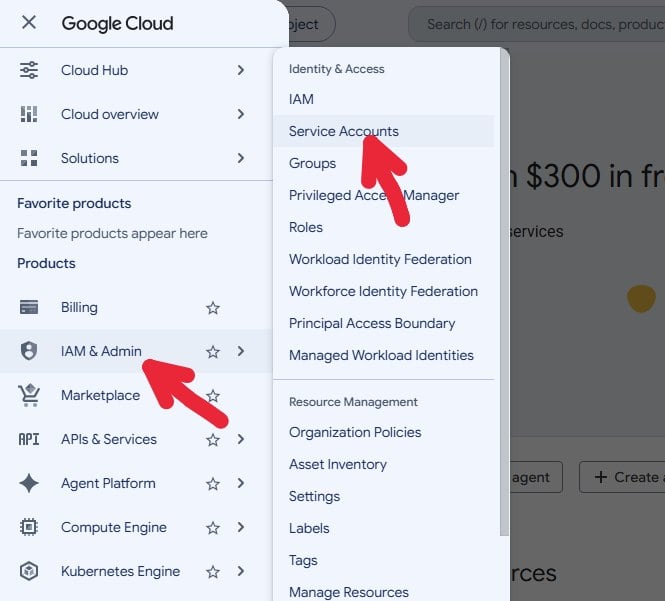Image resolution: width=665 pixels, height=601 pixels.
Task: Expand the APIs & Services submenu chevron
Action: click(x=241, y=439)
